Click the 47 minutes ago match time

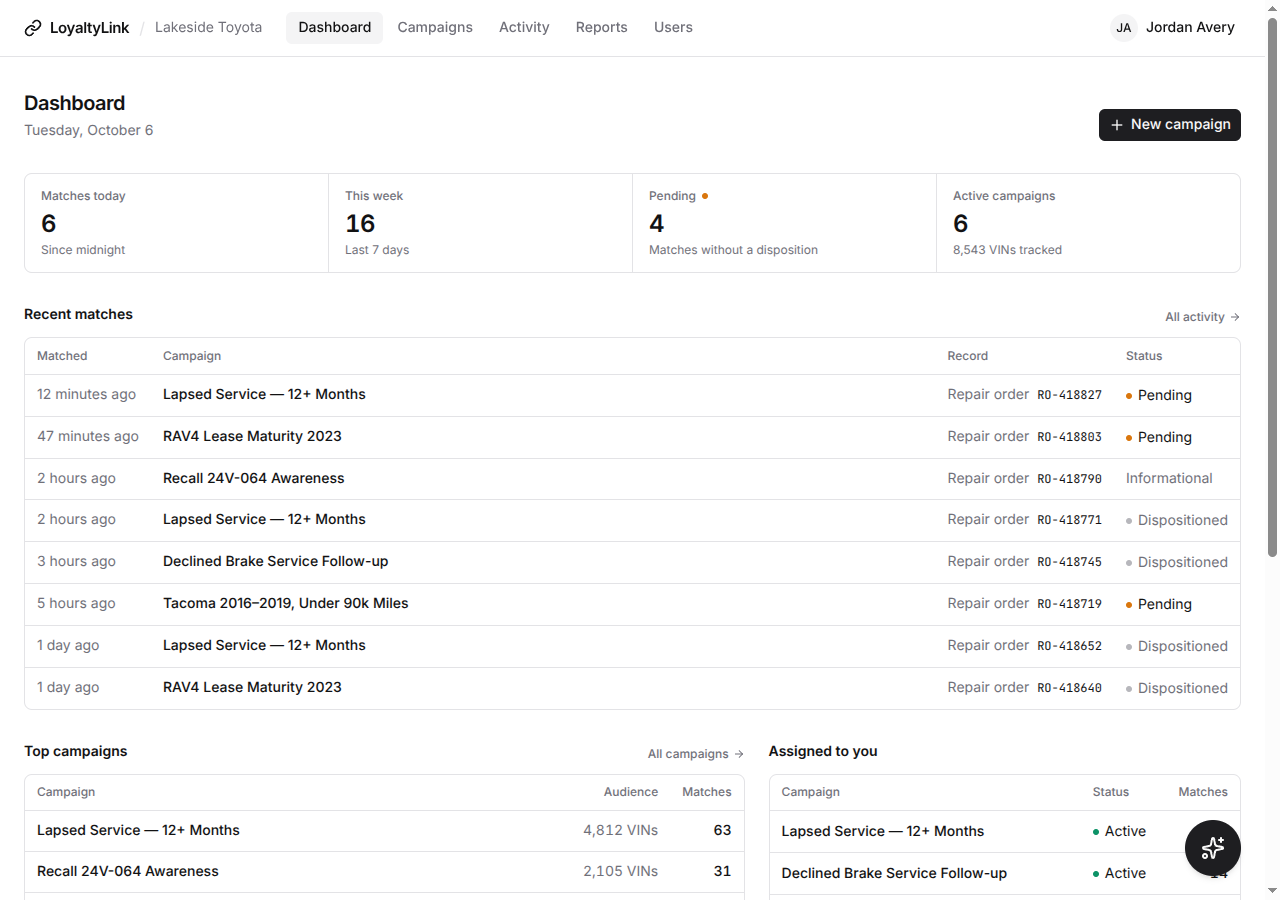[88, 437]
